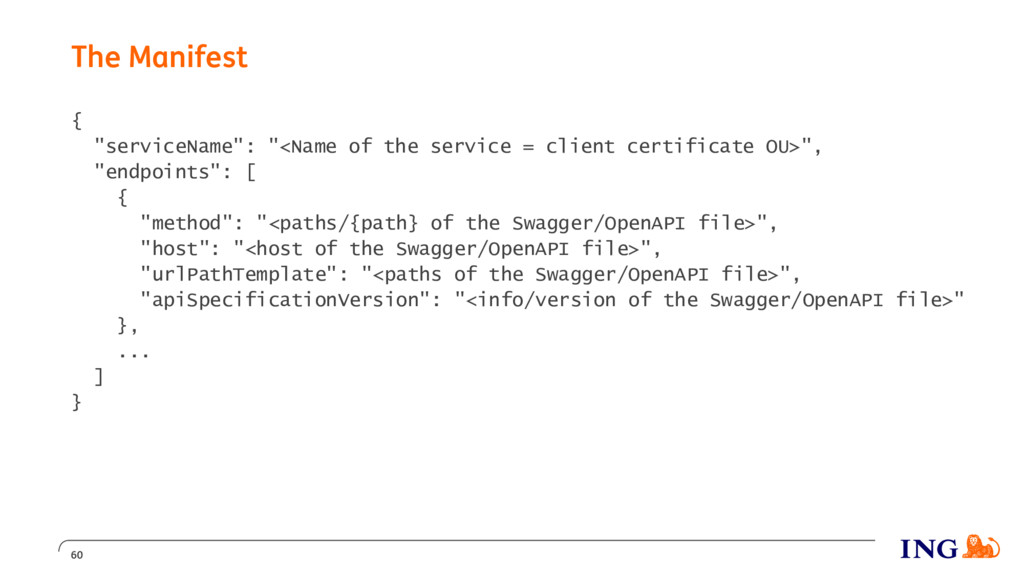Click the opening square bracket after endpoints
1024x576 pixels.
click(x=251, y=172)
